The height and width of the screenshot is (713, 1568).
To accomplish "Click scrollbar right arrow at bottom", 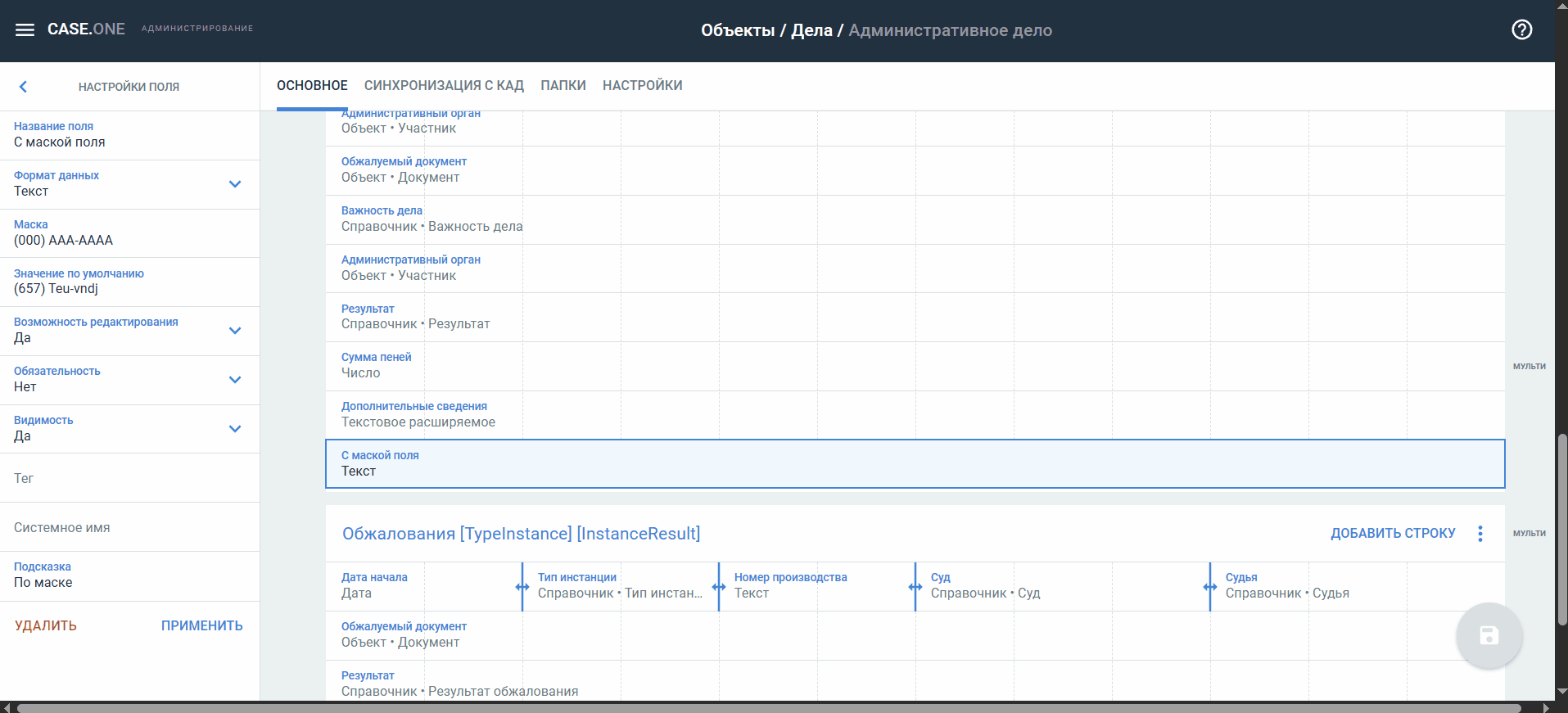I will coord(1546,708).
